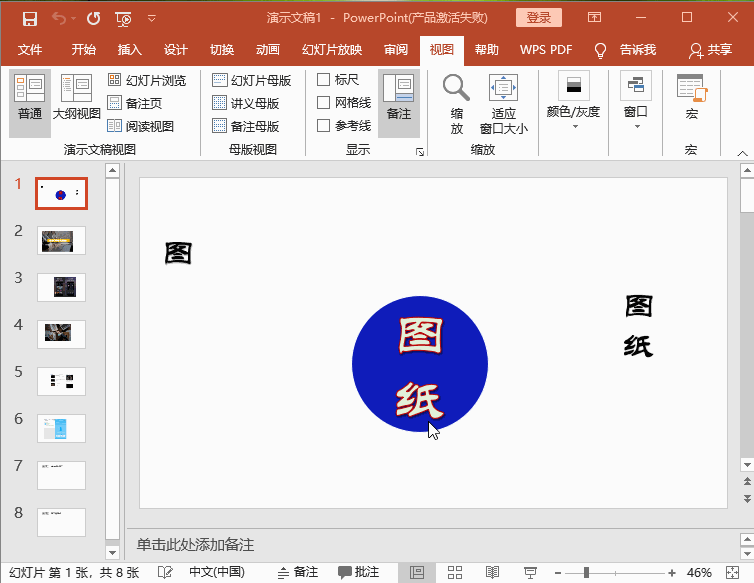The height and width of the screenshot is (583, 754).
Task: Toggle 备注 in the status bar
Action: 298,572
